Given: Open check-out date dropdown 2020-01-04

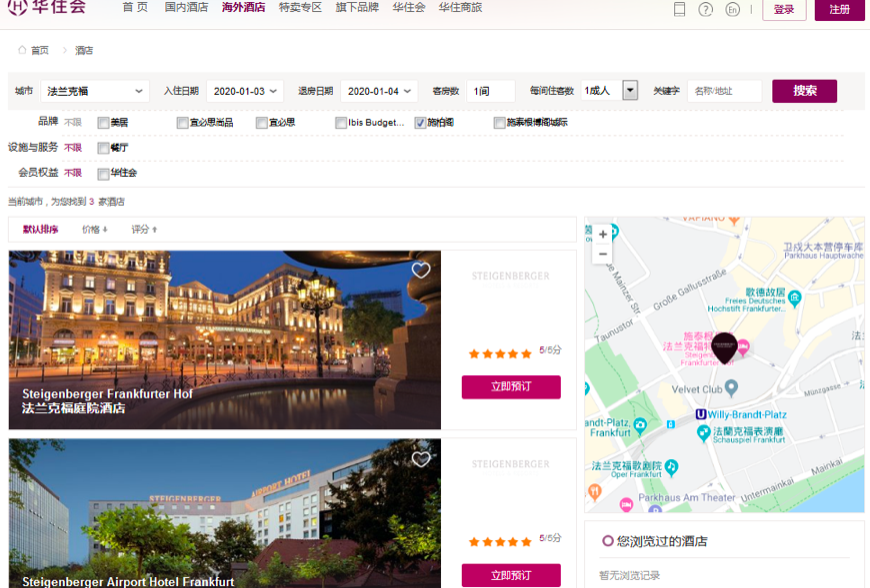Looking at the screenshot, I should tap(379, 91).
